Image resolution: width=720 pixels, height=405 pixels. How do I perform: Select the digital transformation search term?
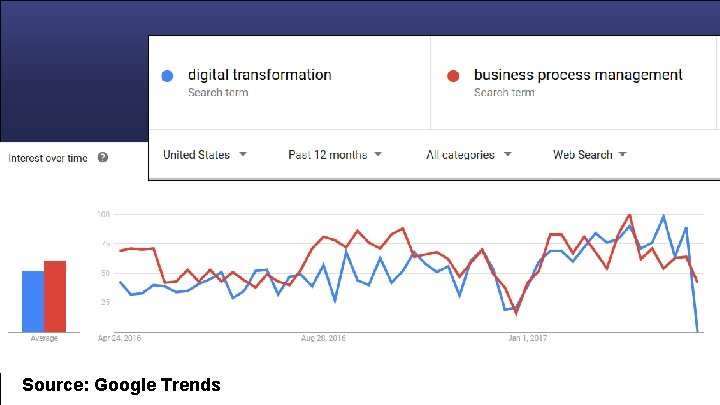click(260, 75)
